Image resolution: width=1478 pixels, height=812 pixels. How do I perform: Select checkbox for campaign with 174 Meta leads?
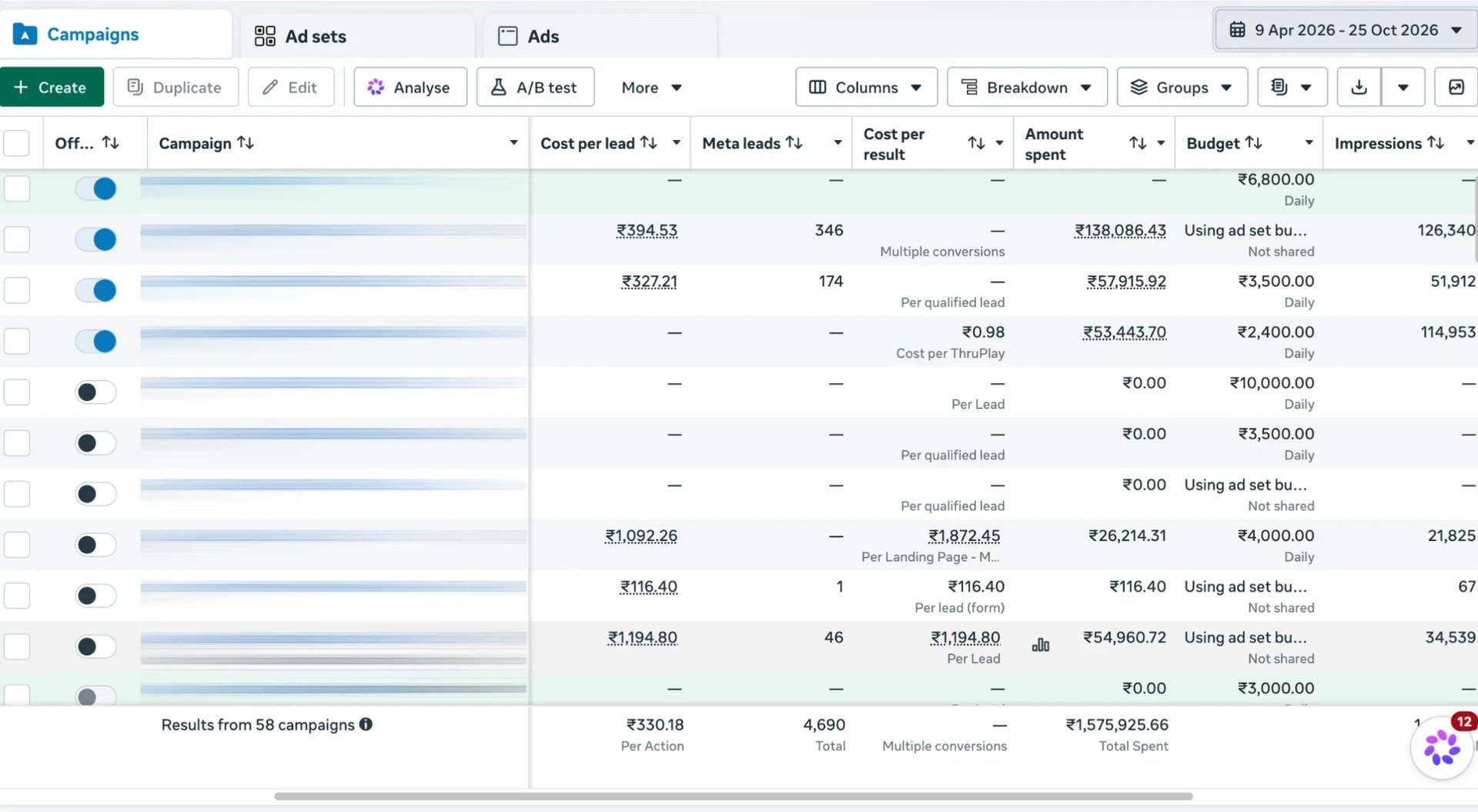tap(16, 290)
